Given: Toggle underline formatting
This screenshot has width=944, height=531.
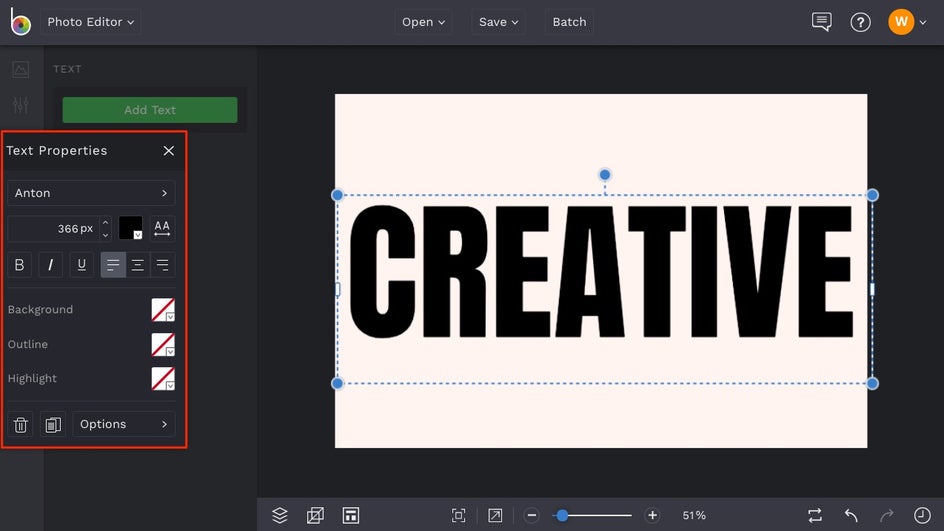Looking at the screenshot, I should tap(82, 264).
